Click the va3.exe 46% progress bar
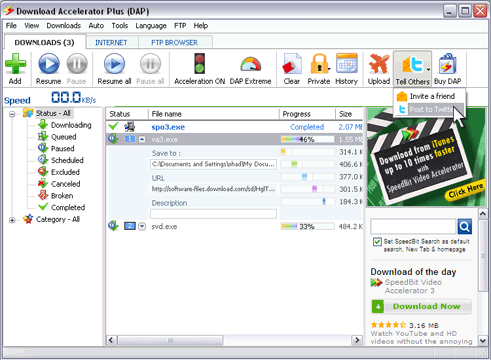The height and width of the screenshot is (360, 491). pyautogui.click(x=308, y=139)
